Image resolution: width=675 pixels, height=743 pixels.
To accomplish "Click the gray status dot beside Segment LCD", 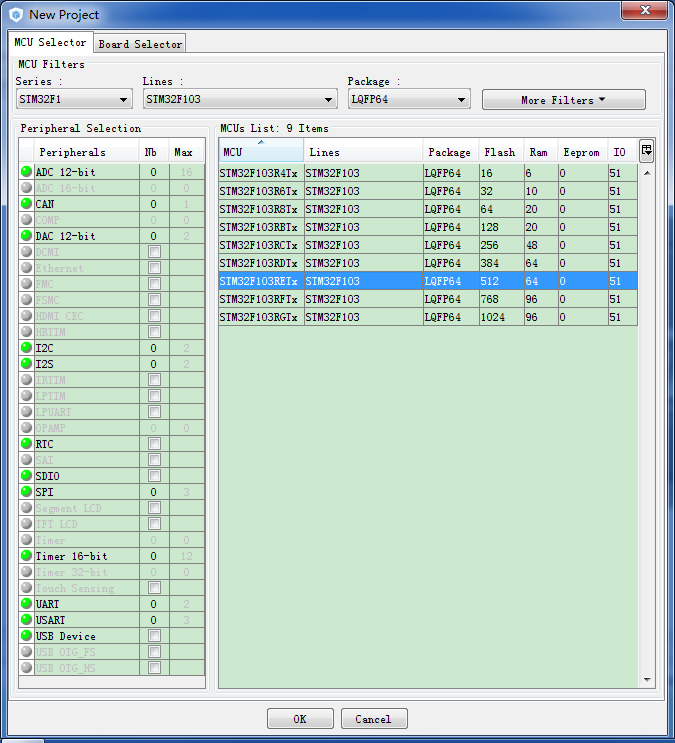I will (x=27, y=507).
